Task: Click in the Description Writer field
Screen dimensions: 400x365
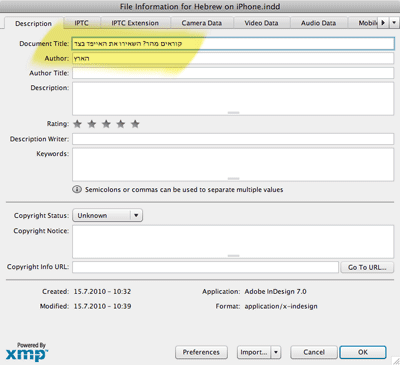Action: point(233,139)
